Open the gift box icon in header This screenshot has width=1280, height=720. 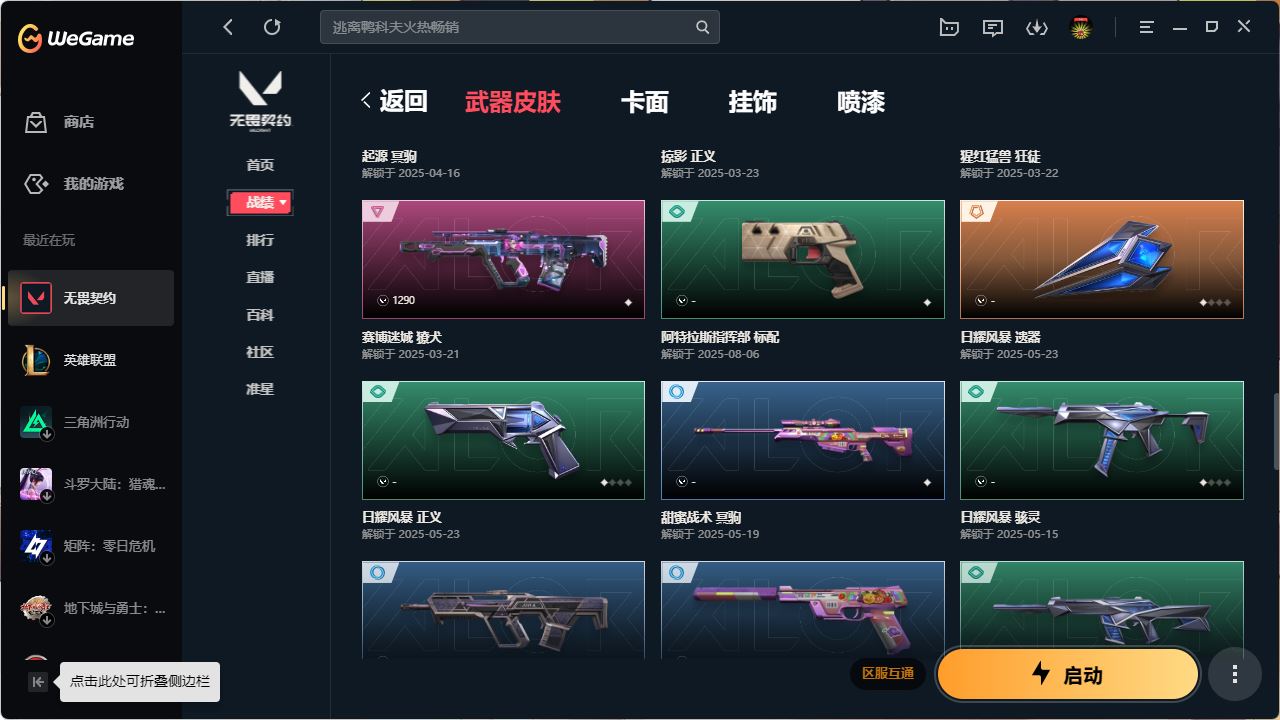[949, 28]
